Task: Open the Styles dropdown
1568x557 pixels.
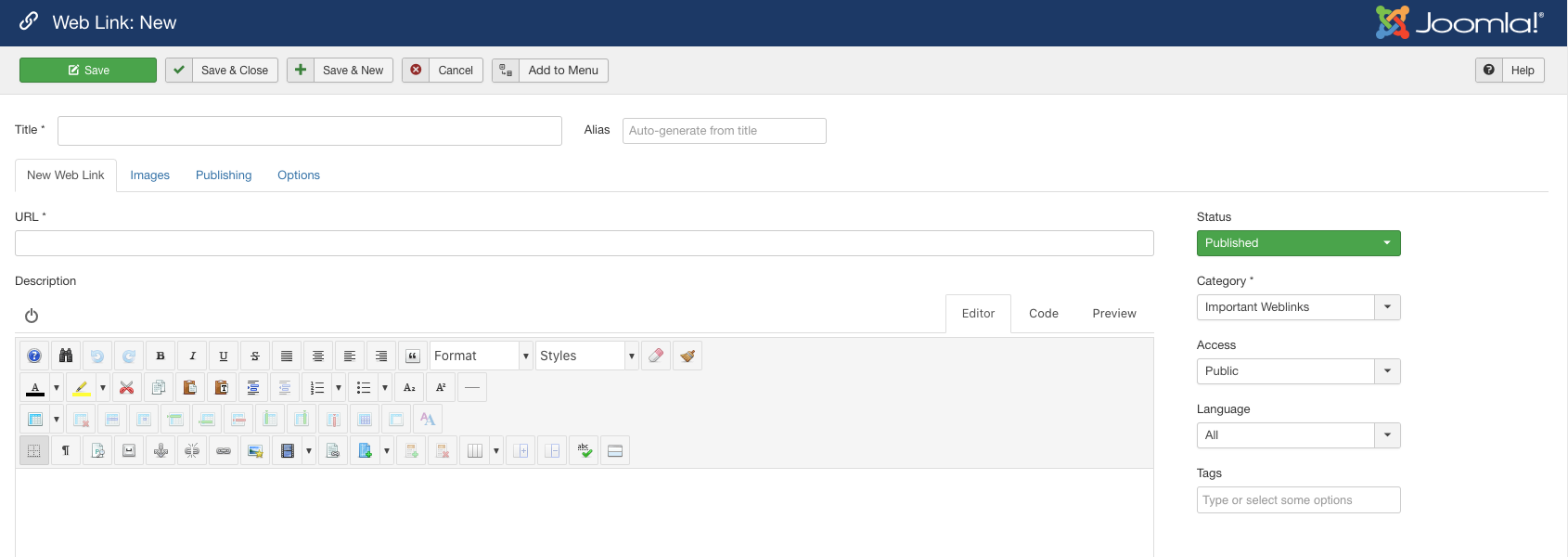Action: tap(587, 356)
